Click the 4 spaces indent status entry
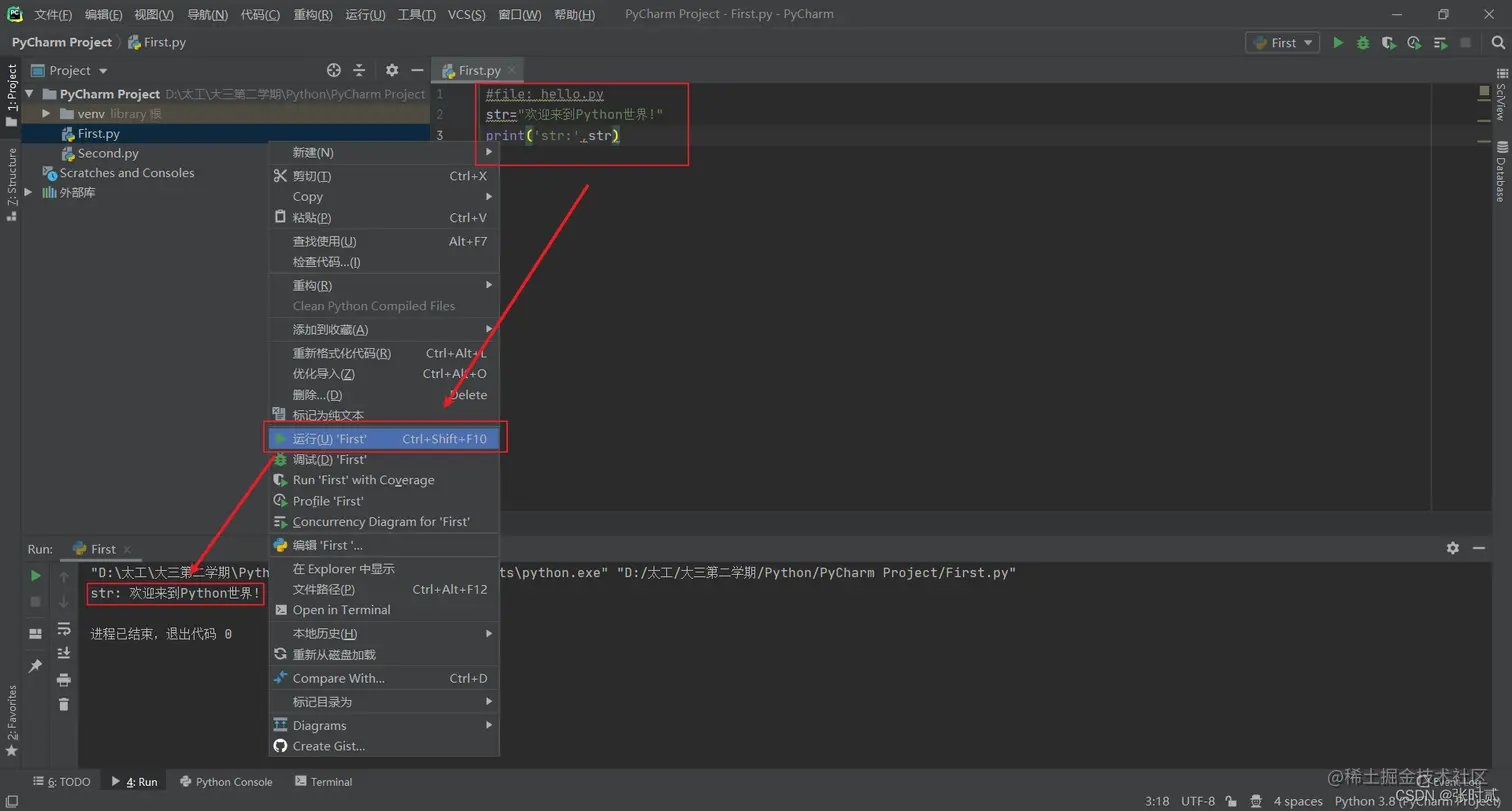The image size is (1512, 811). tap(1298, 801)
